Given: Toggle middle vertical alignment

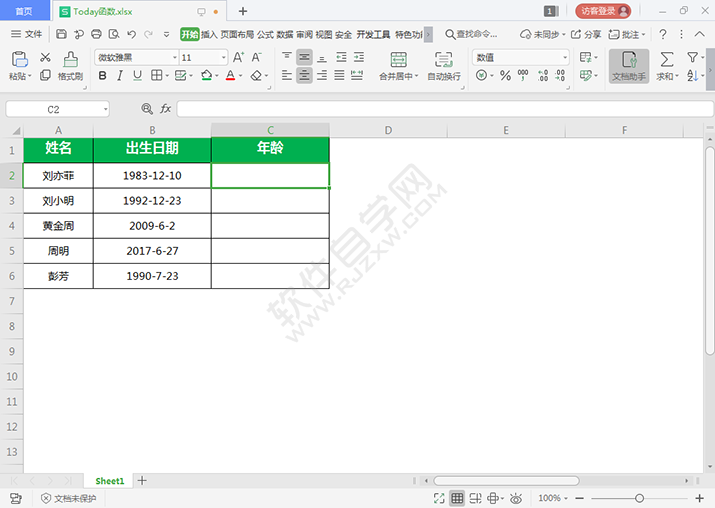Looking at the screenshot, I should tap(304, 57).
